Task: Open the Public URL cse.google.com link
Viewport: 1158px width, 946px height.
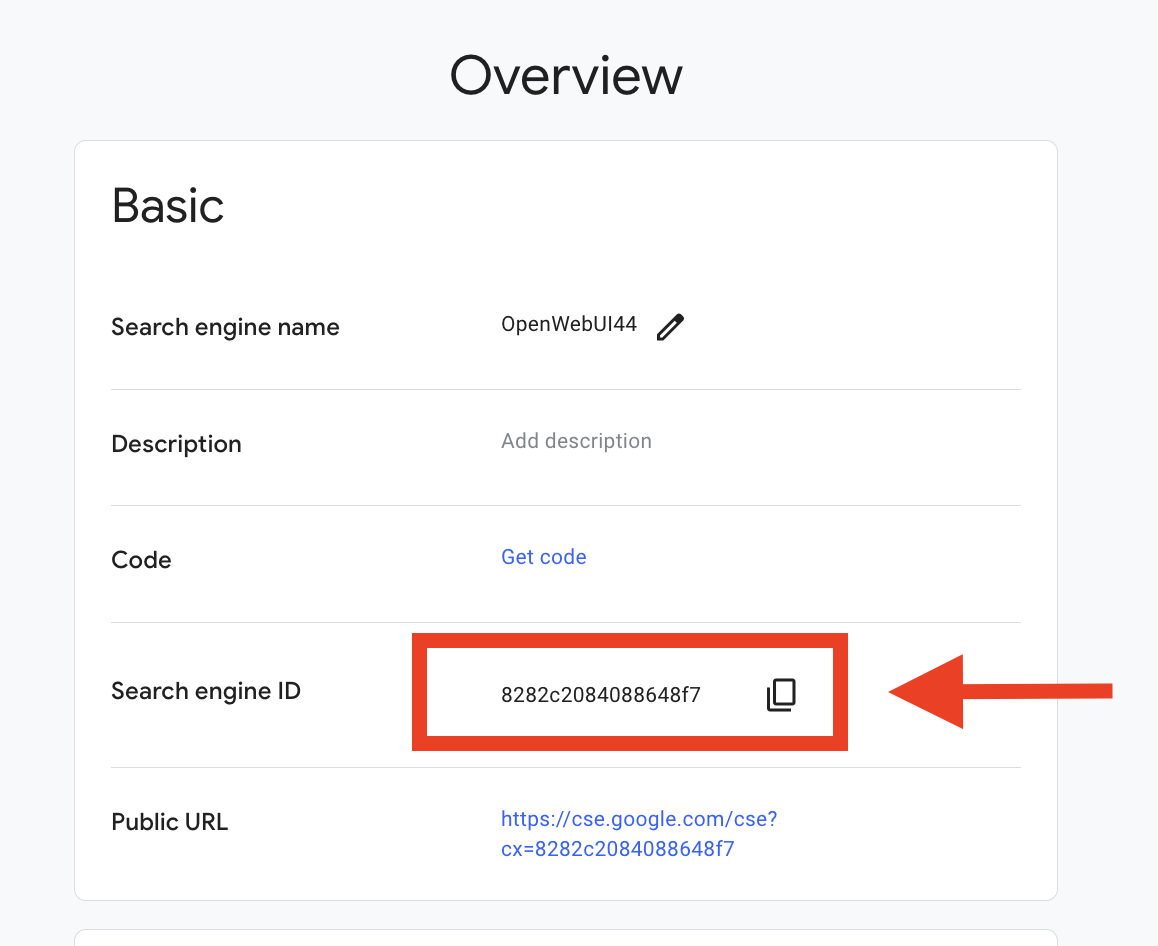Action: 639,834
